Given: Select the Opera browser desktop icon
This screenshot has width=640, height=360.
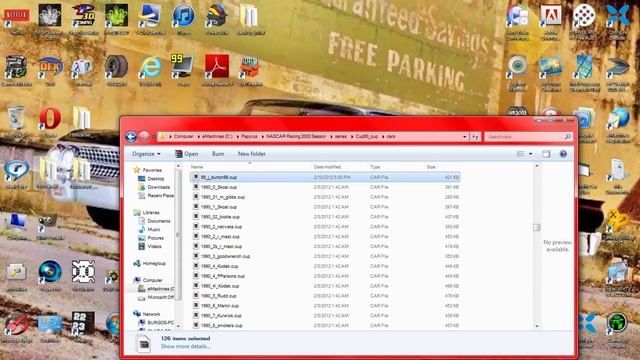Looking at the screenshot, I should tap(50, 120).
